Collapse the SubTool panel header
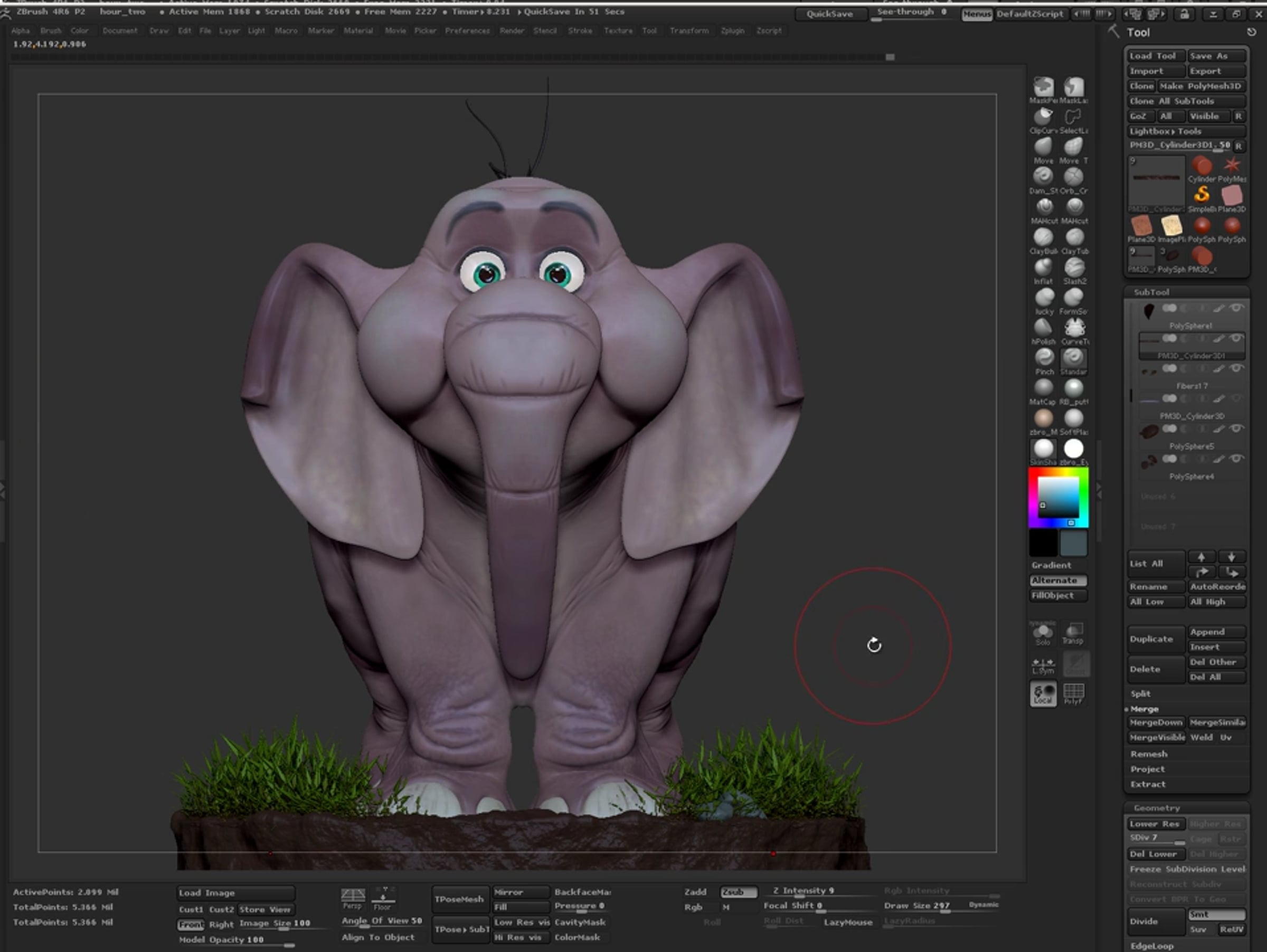 pos(1151,292)
